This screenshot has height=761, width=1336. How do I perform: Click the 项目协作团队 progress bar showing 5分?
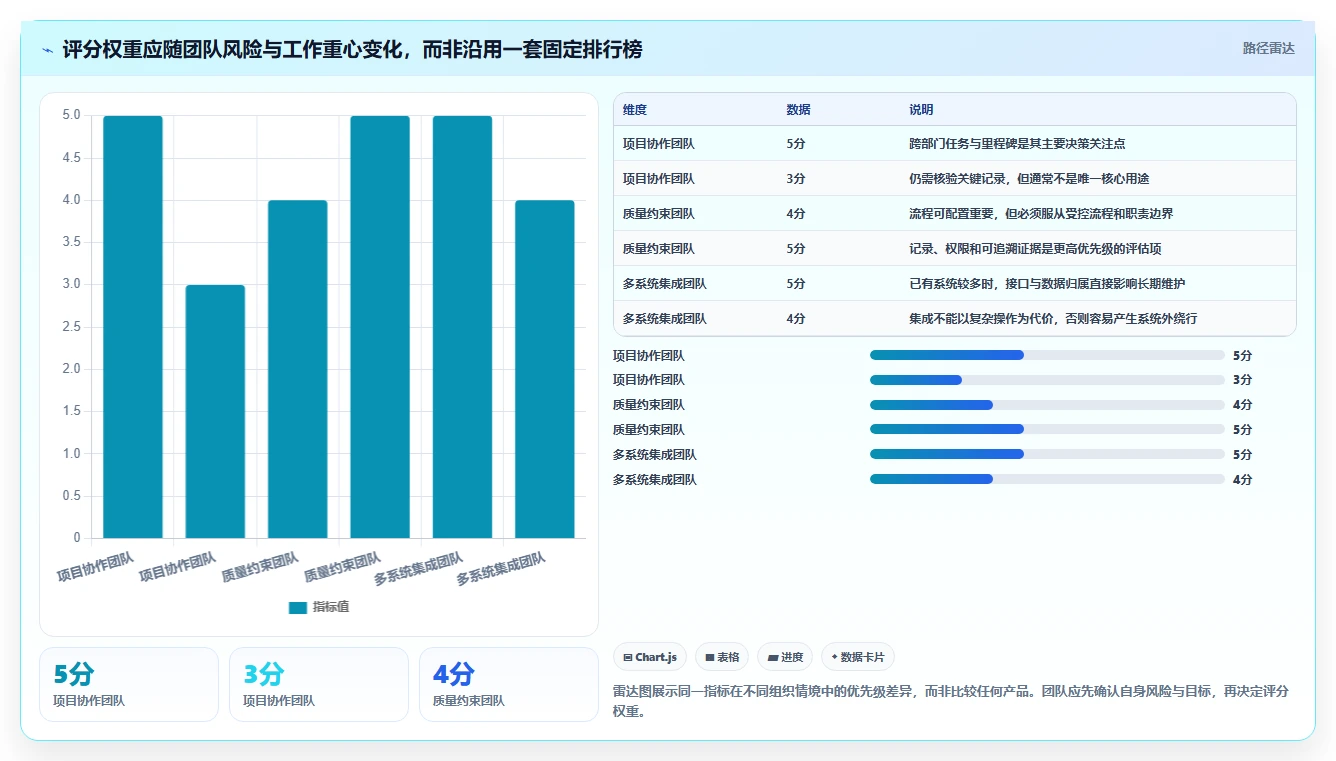1047,355
